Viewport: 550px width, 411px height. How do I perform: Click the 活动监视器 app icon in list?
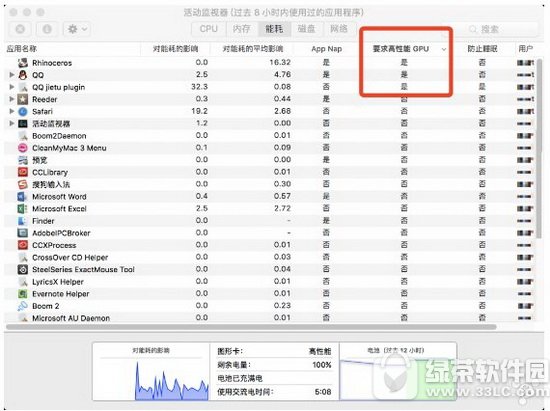click(23, 123)
